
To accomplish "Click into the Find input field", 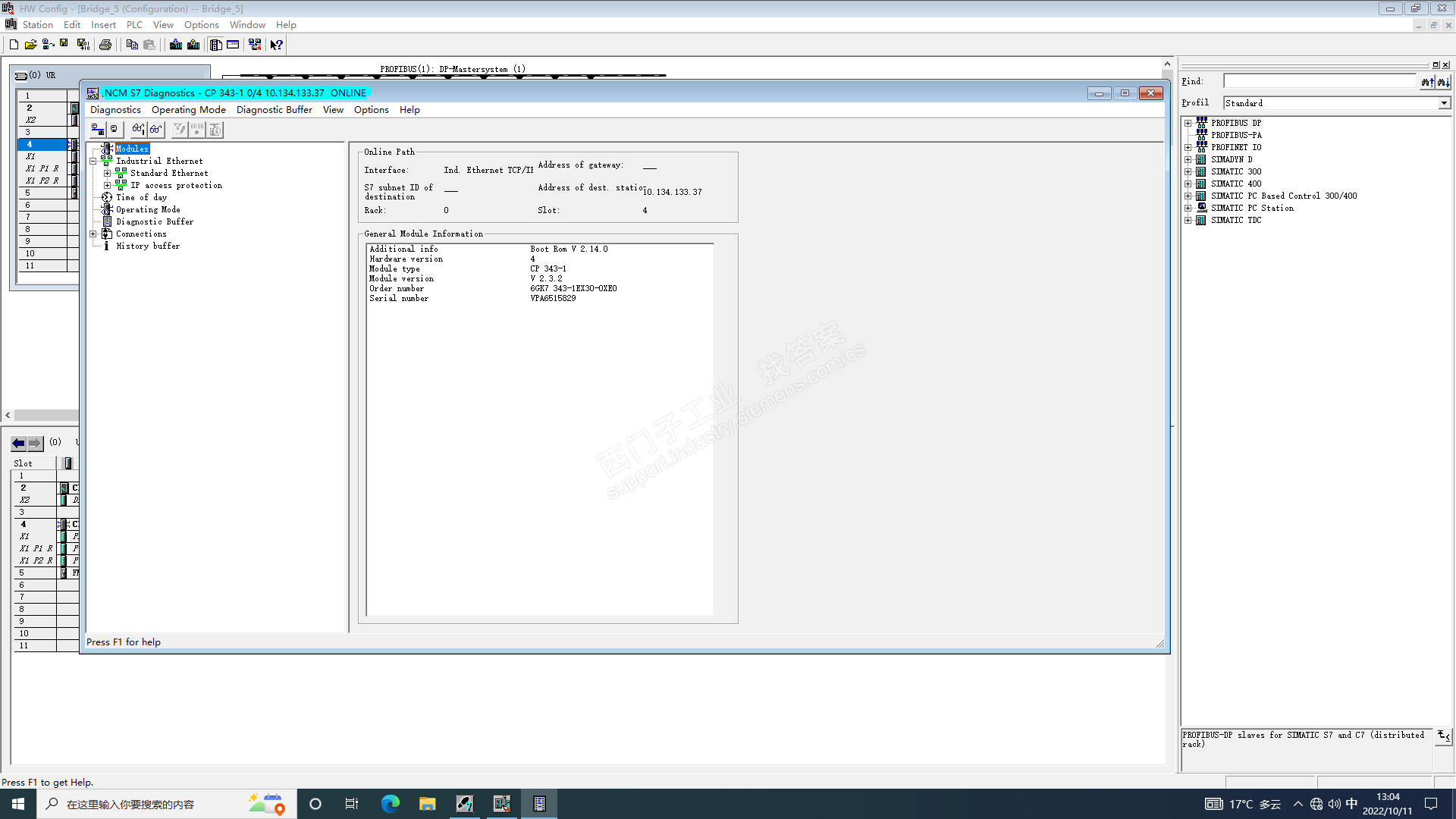I will click(1319, 82).
